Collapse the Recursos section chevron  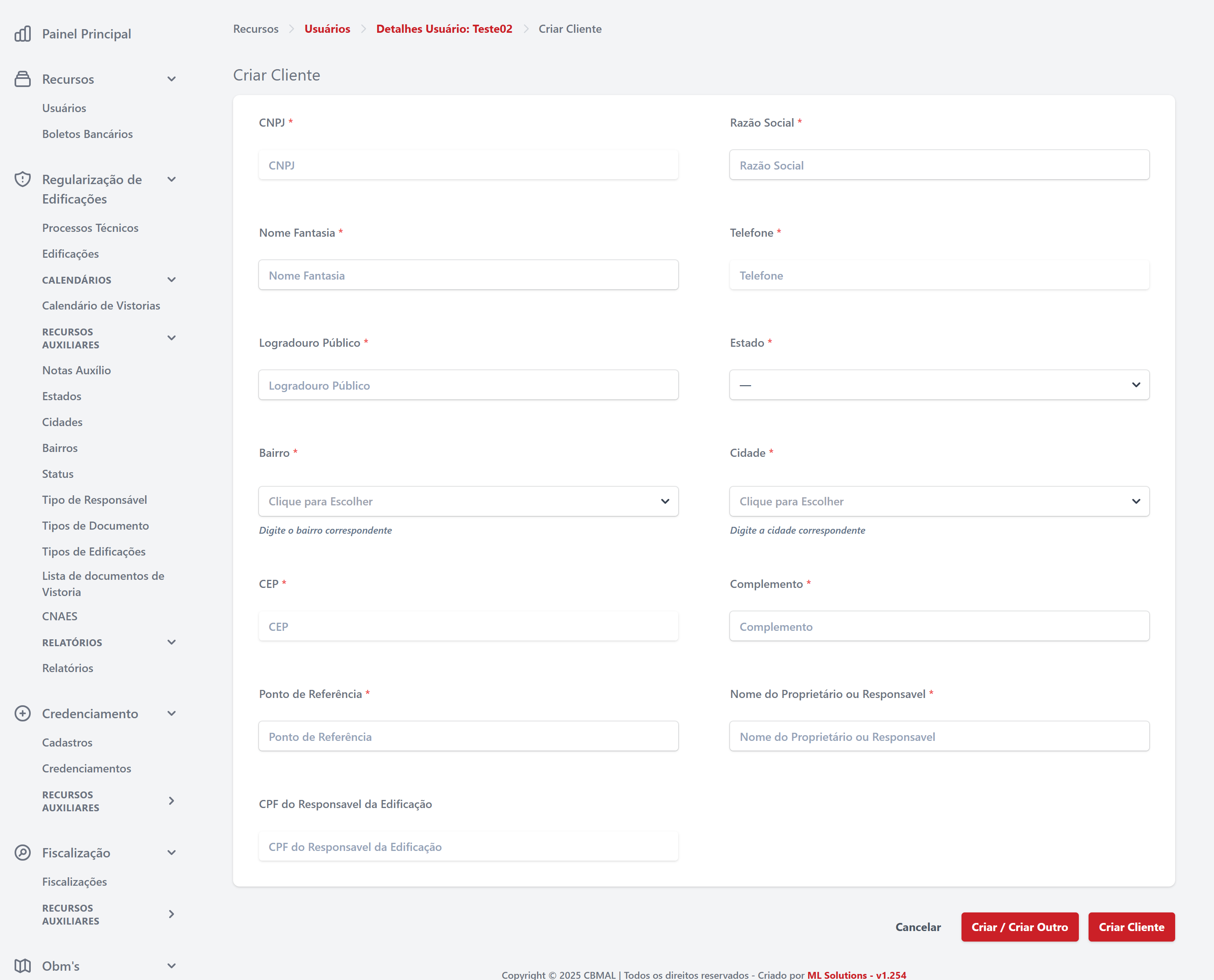pos(172,79)
